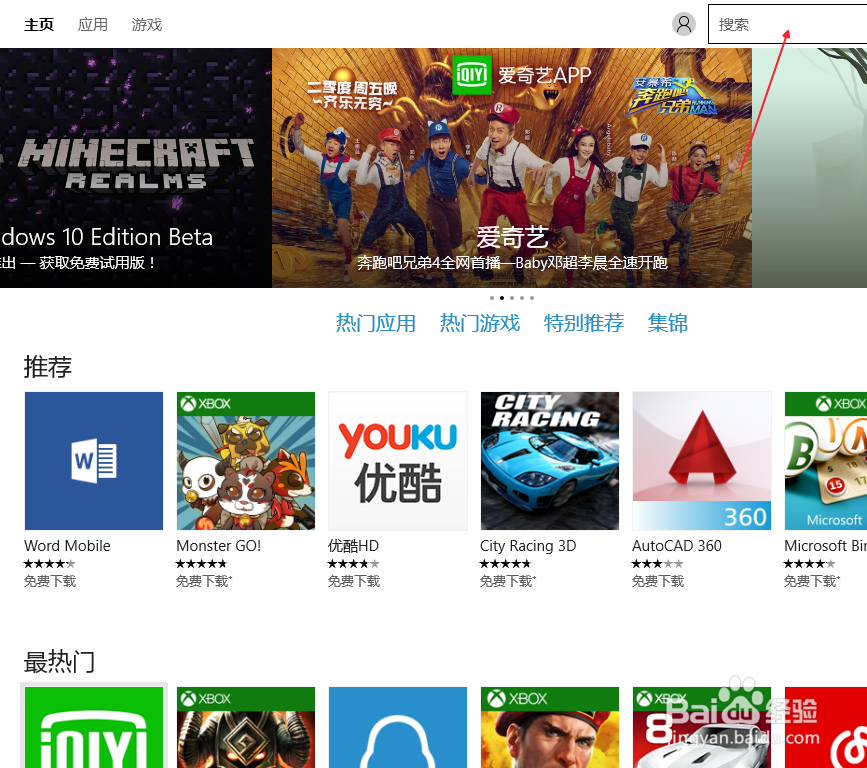The image size is (867, 768).
Task: Open the City Racing 3D icon
Action: pos(550,461)
